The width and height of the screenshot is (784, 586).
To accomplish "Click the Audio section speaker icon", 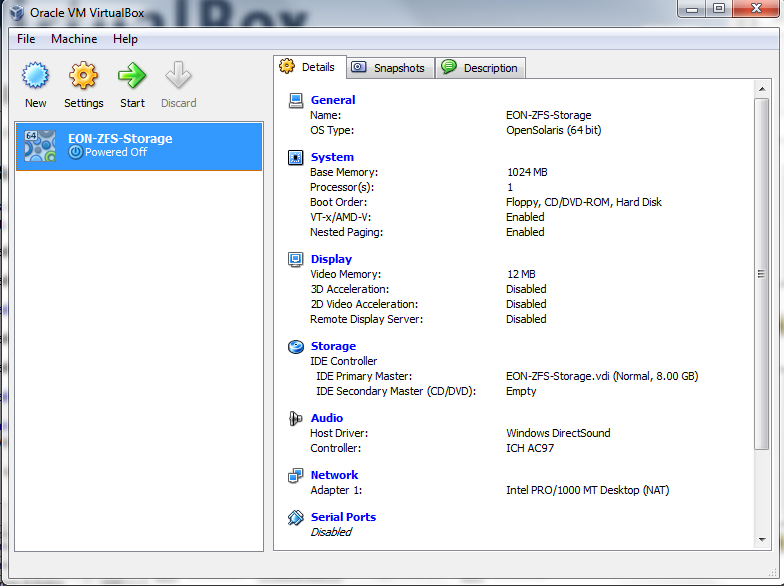I will tap(296, 418).
